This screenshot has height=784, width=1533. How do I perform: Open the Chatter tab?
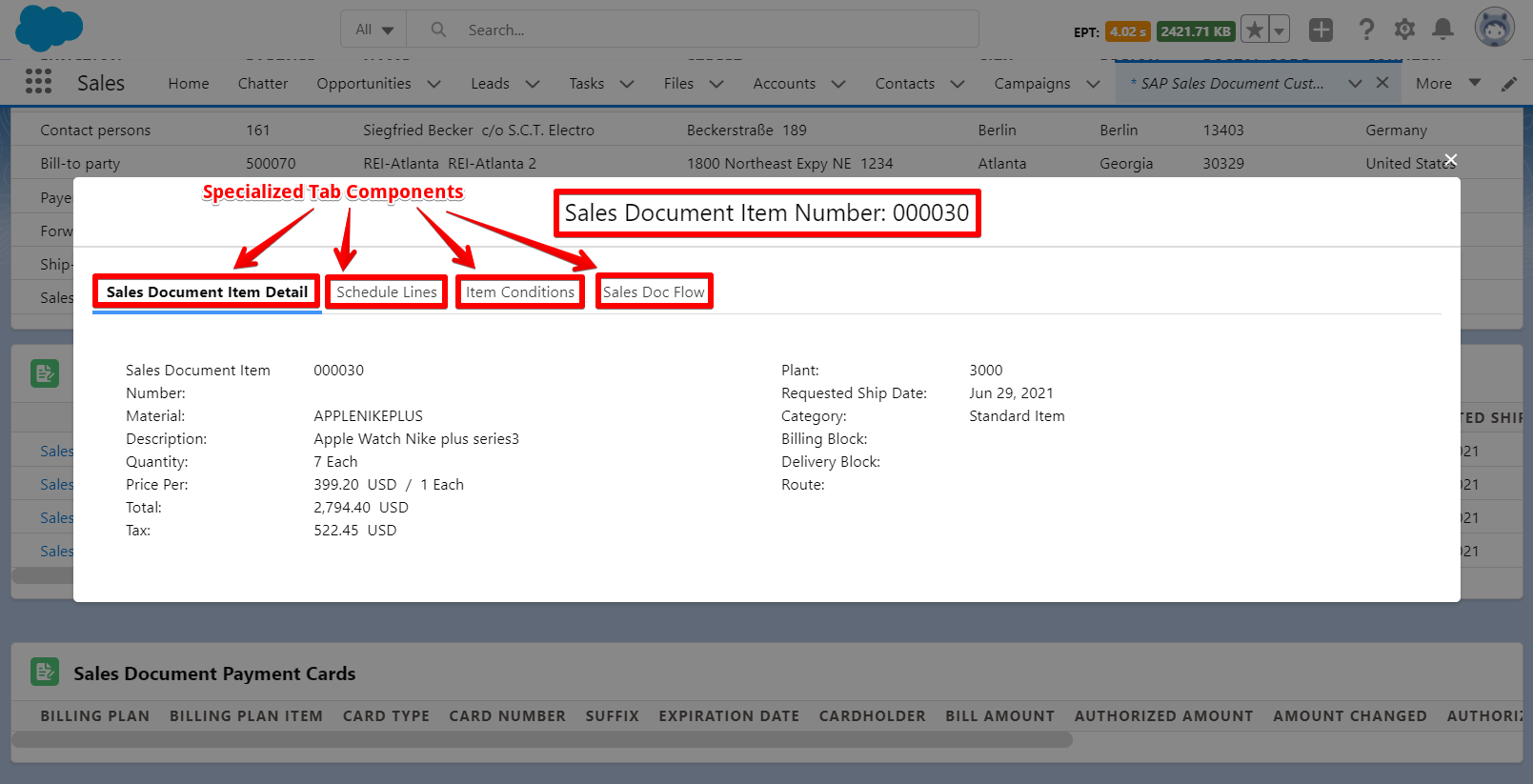tap(263, 84)
